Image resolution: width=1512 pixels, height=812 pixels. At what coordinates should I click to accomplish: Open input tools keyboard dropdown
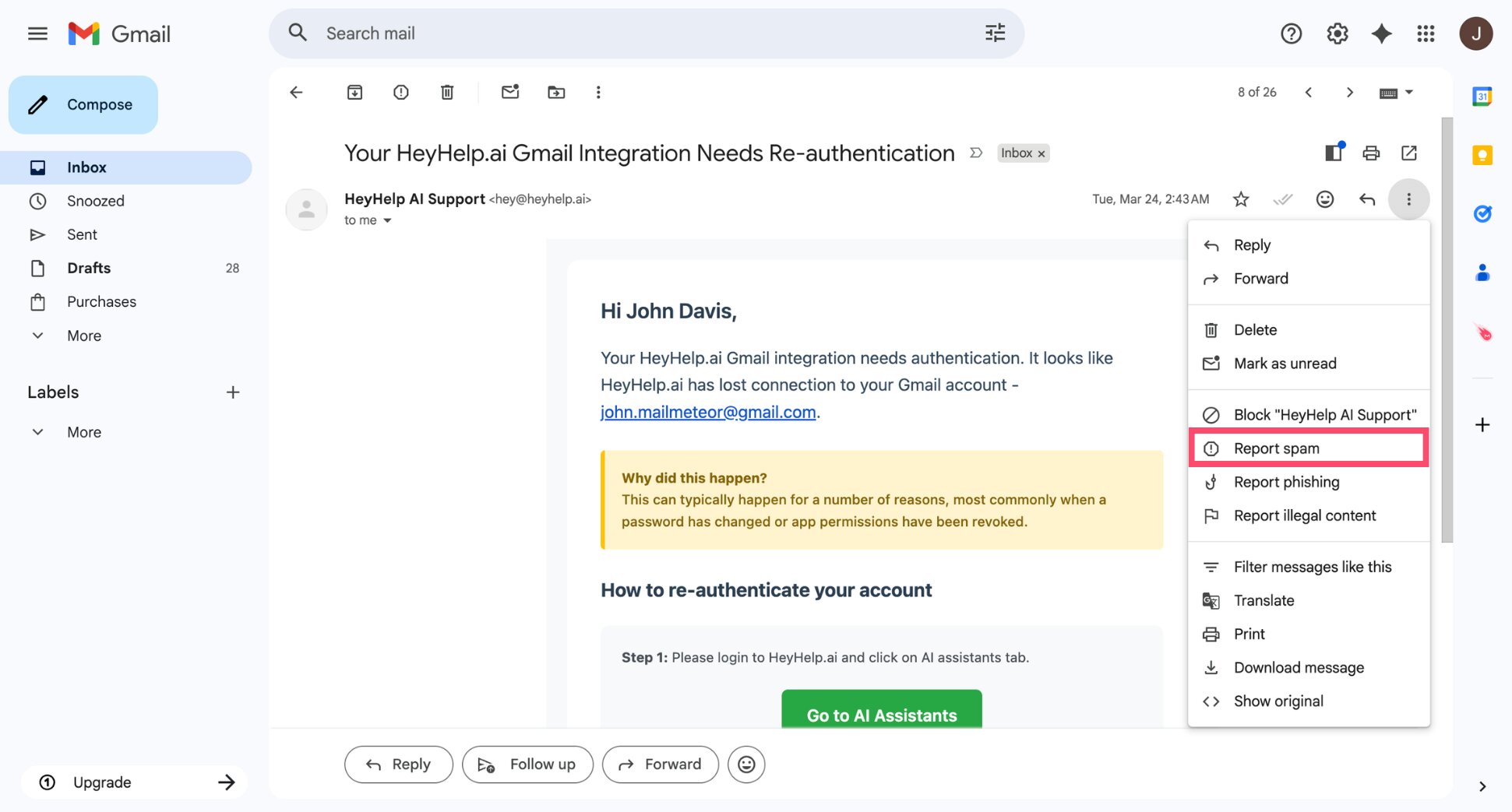[1396, 93]
